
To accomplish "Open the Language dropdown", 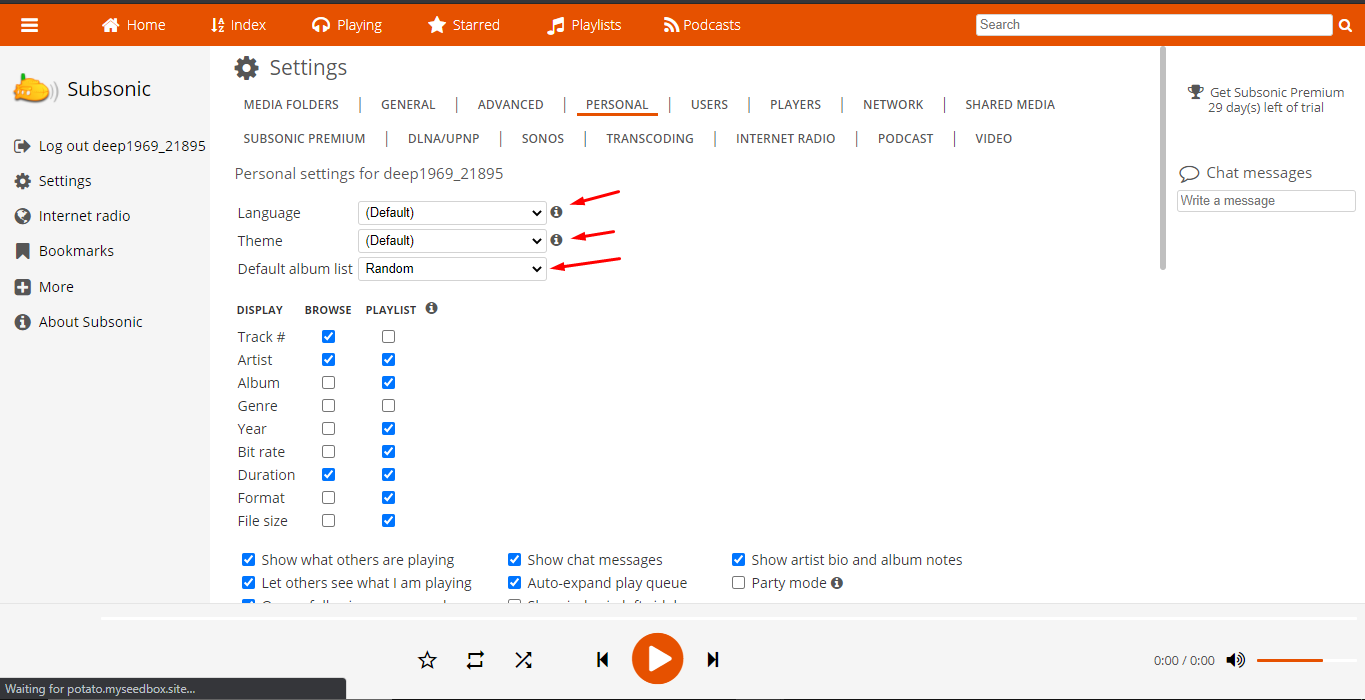I will click(451, 212).
